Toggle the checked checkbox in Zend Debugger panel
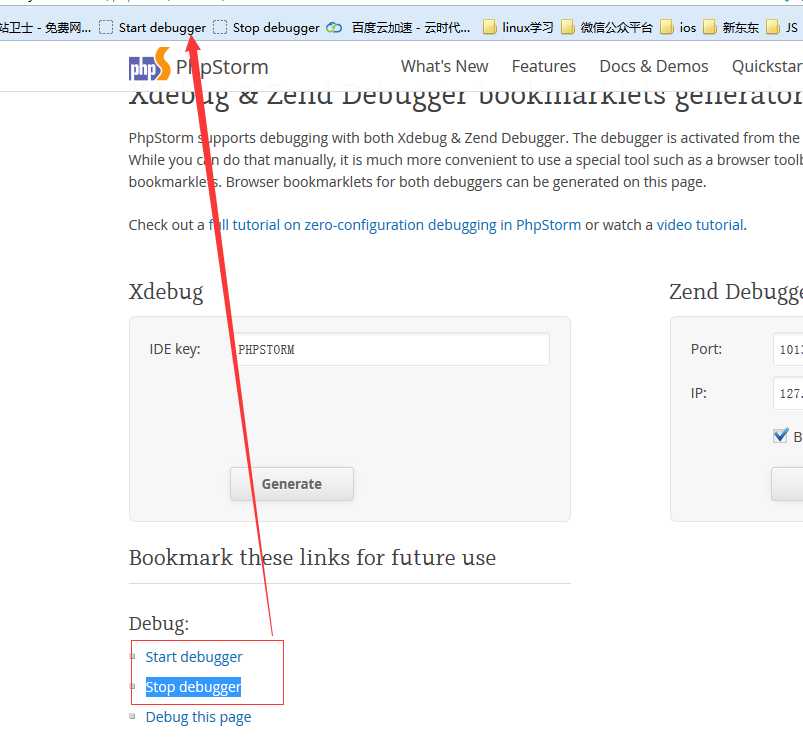This screenshot has width=803, height=745. click(780, 436)
